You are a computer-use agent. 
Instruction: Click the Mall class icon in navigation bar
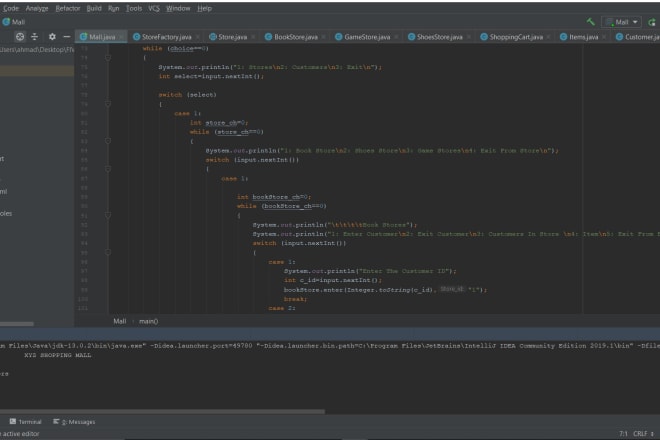coord(6,22)
